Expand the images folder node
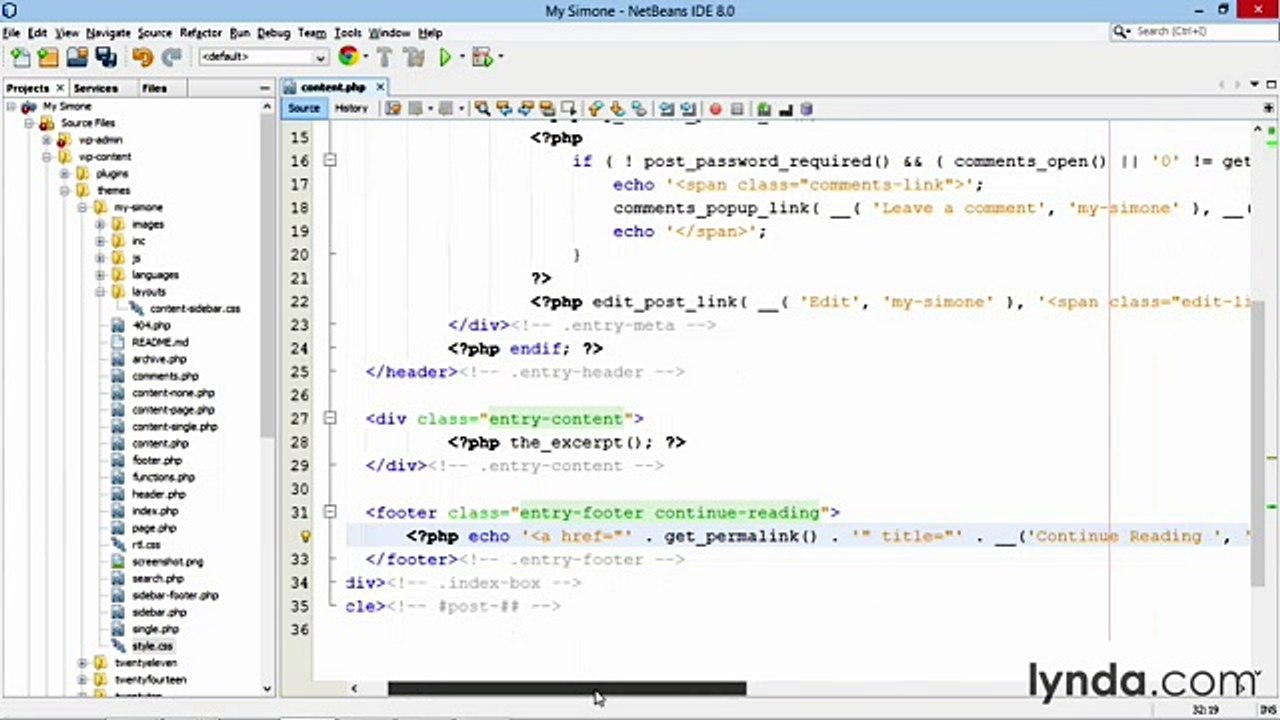This screenshot has width=1280, height=720. pyautogui.click(x=100, y=224)
